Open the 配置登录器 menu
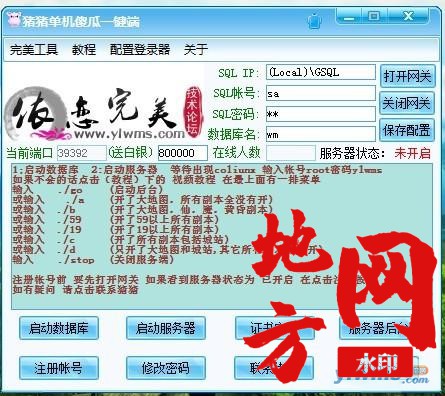The image size is (445, 396). point(140,50)
